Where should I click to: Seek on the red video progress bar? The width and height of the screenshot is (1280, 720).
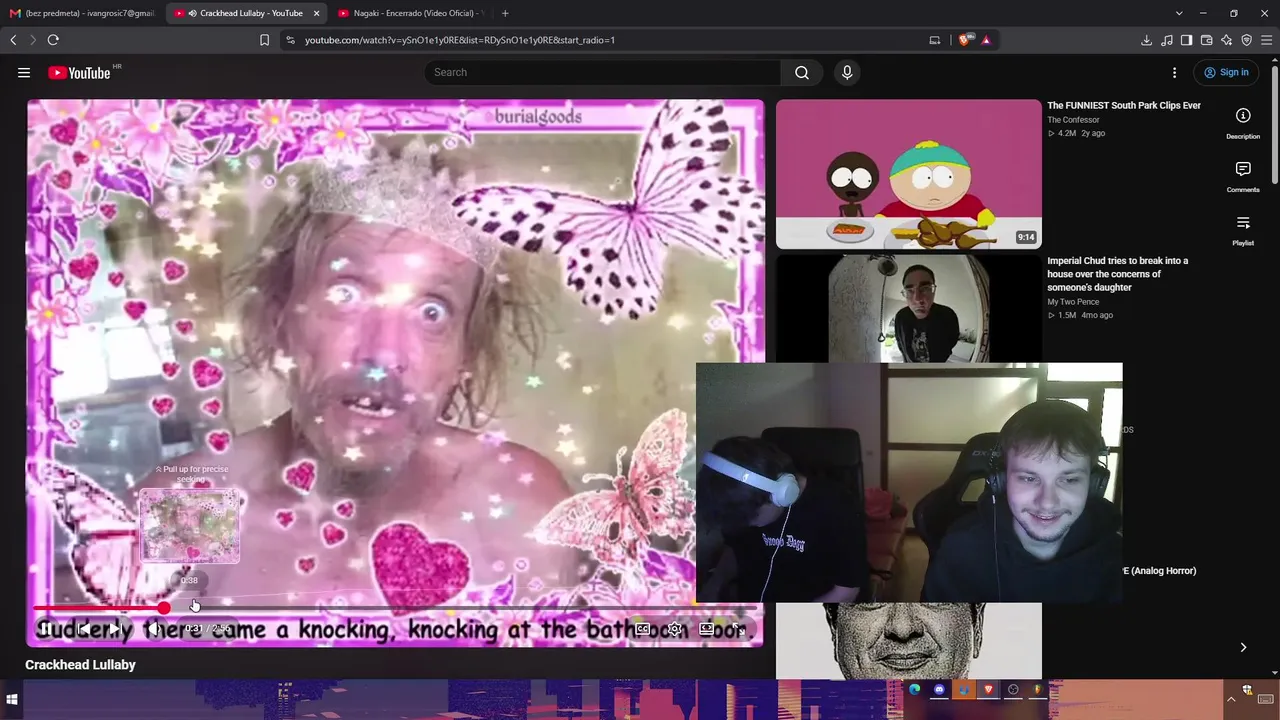click(x=395, y=608)
